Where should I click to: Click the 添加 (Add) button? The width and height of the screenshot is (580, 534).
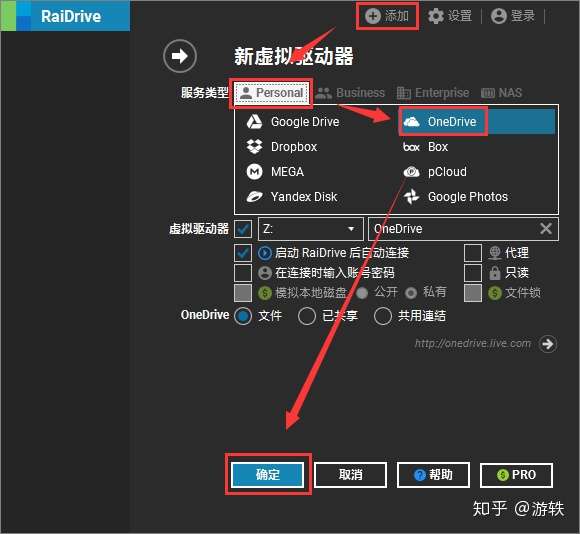tap(387, 16)
